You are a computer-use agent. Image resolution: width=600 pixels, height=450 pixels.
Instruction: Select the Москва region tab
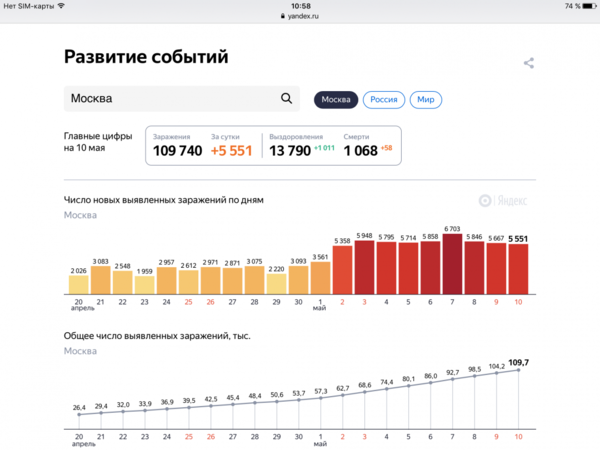coord(335,99)
